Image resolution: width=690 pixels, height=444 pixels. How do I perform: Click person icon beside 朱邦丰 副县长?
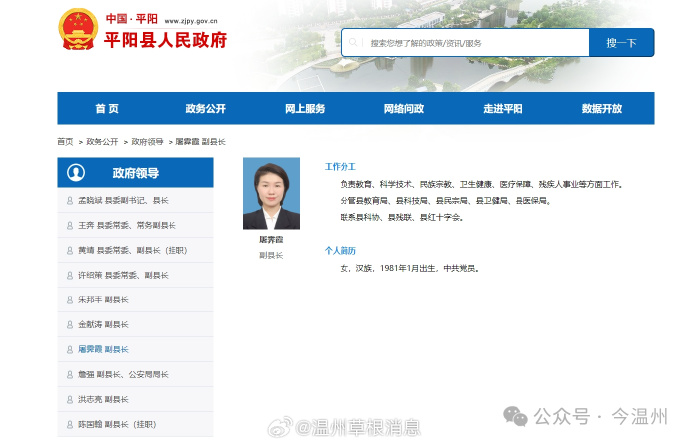[70, 300]
